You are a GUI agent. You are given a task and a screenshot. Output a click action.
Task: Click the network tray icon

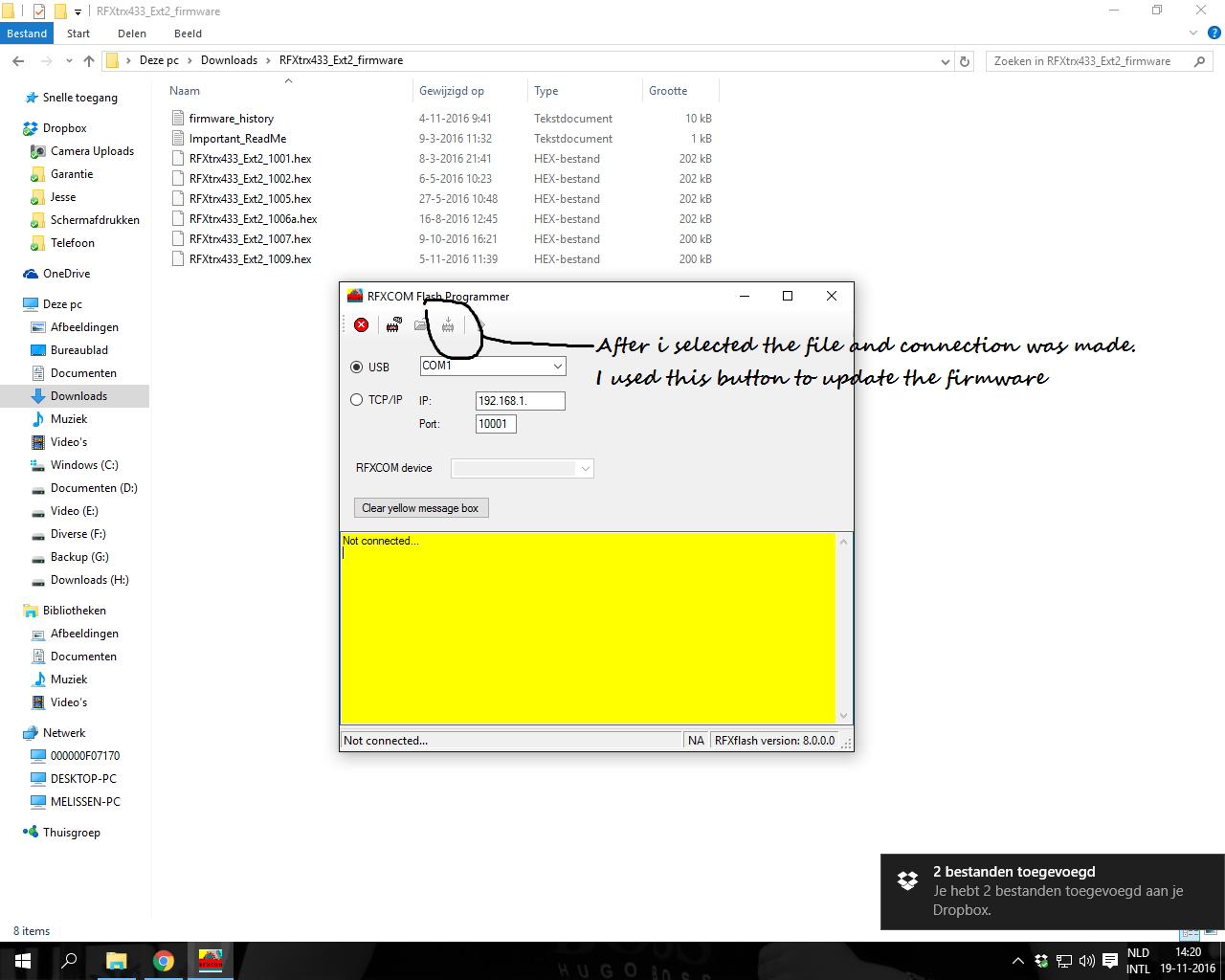tap(1064, 961)
